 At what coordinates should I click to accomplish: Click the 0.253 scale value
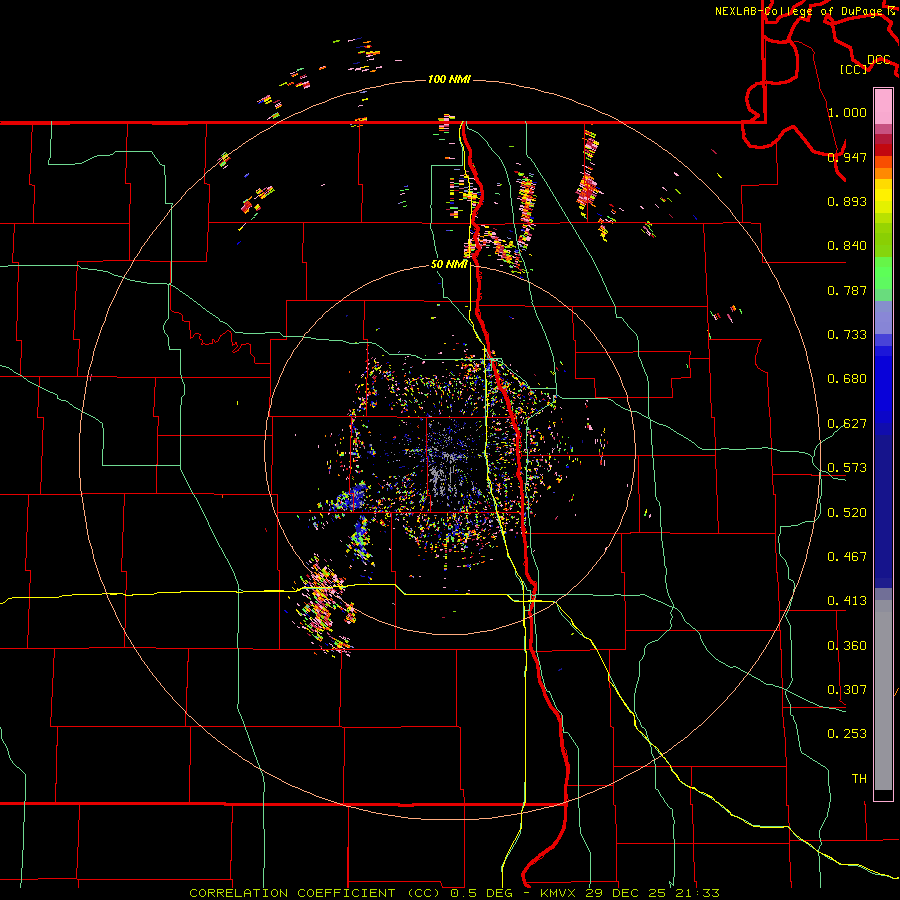point(847,734)
